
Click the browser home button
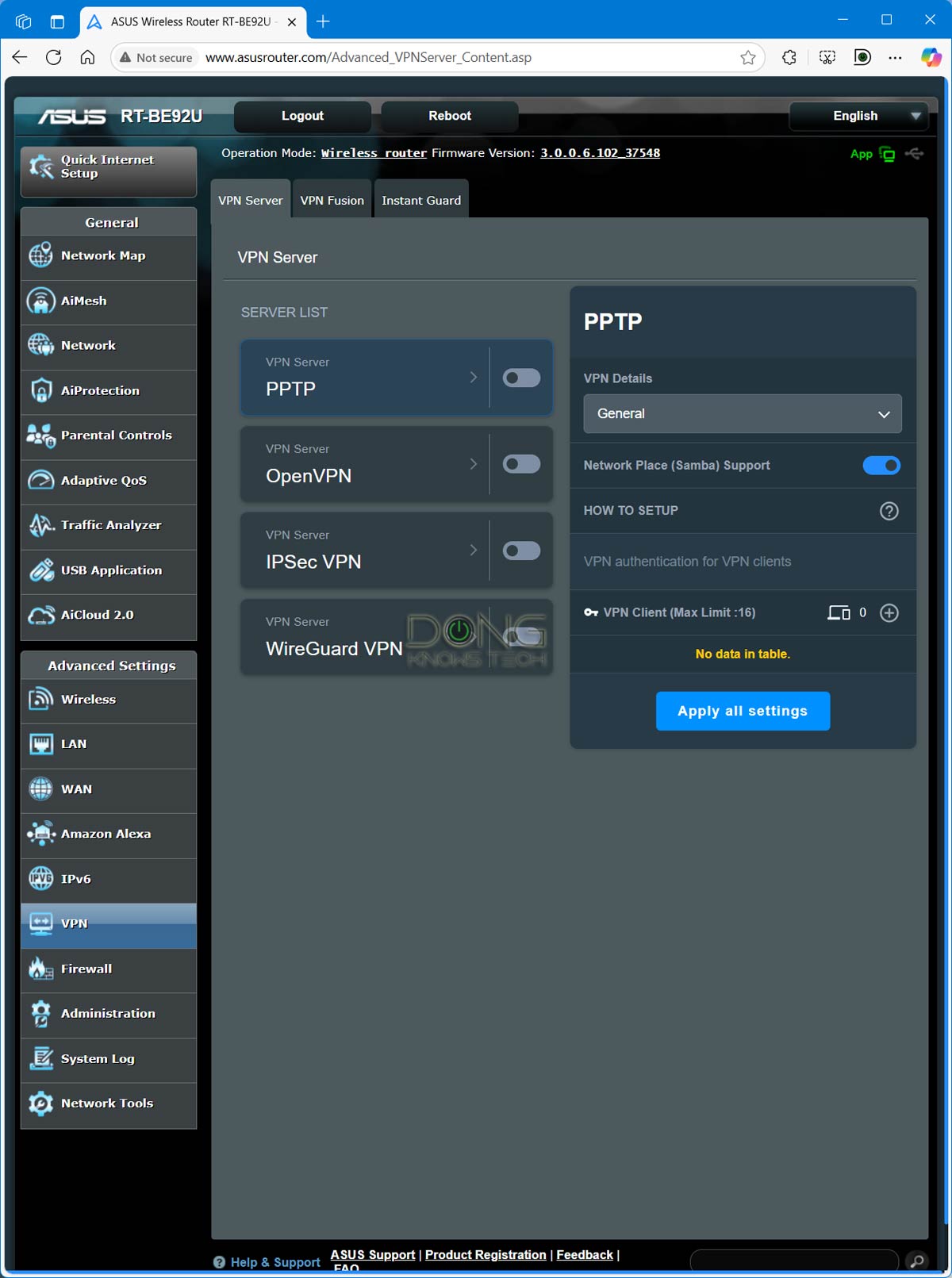click(x=88, y=57)
